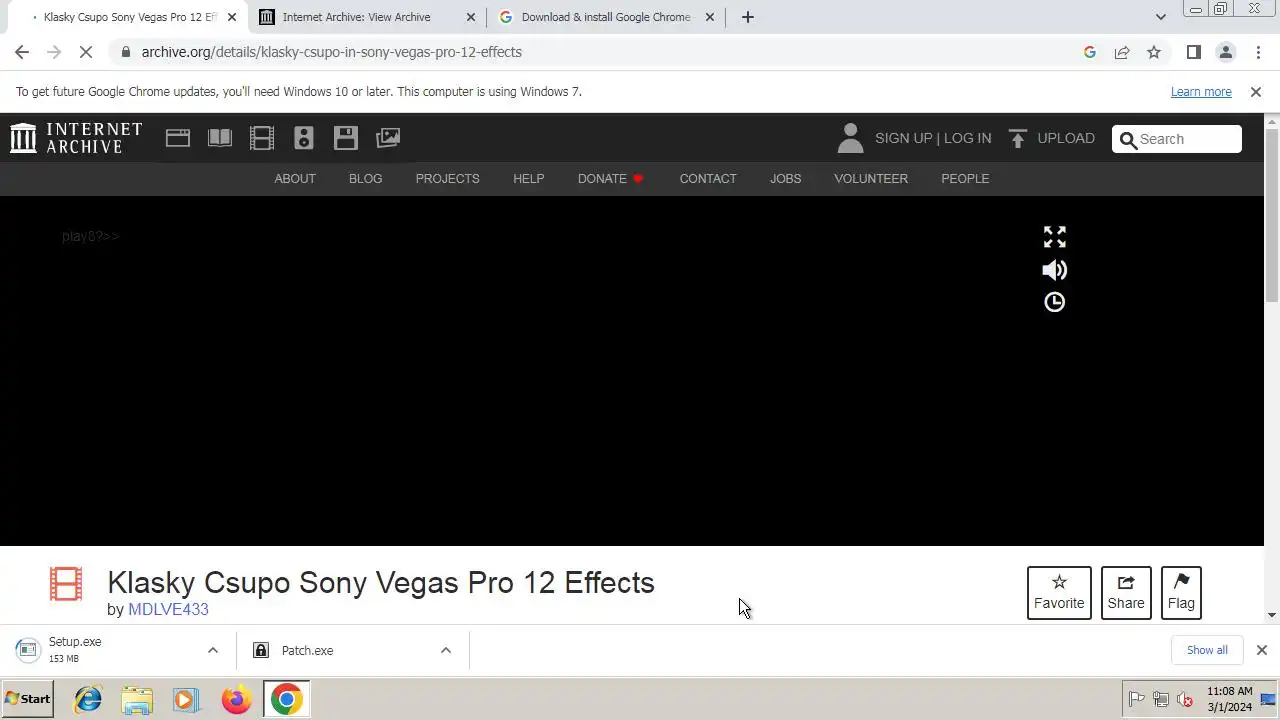The width and height of the screenshot is (1280, 720).
Task: Open the BLOG menu item
Action: tap(365, 179)
